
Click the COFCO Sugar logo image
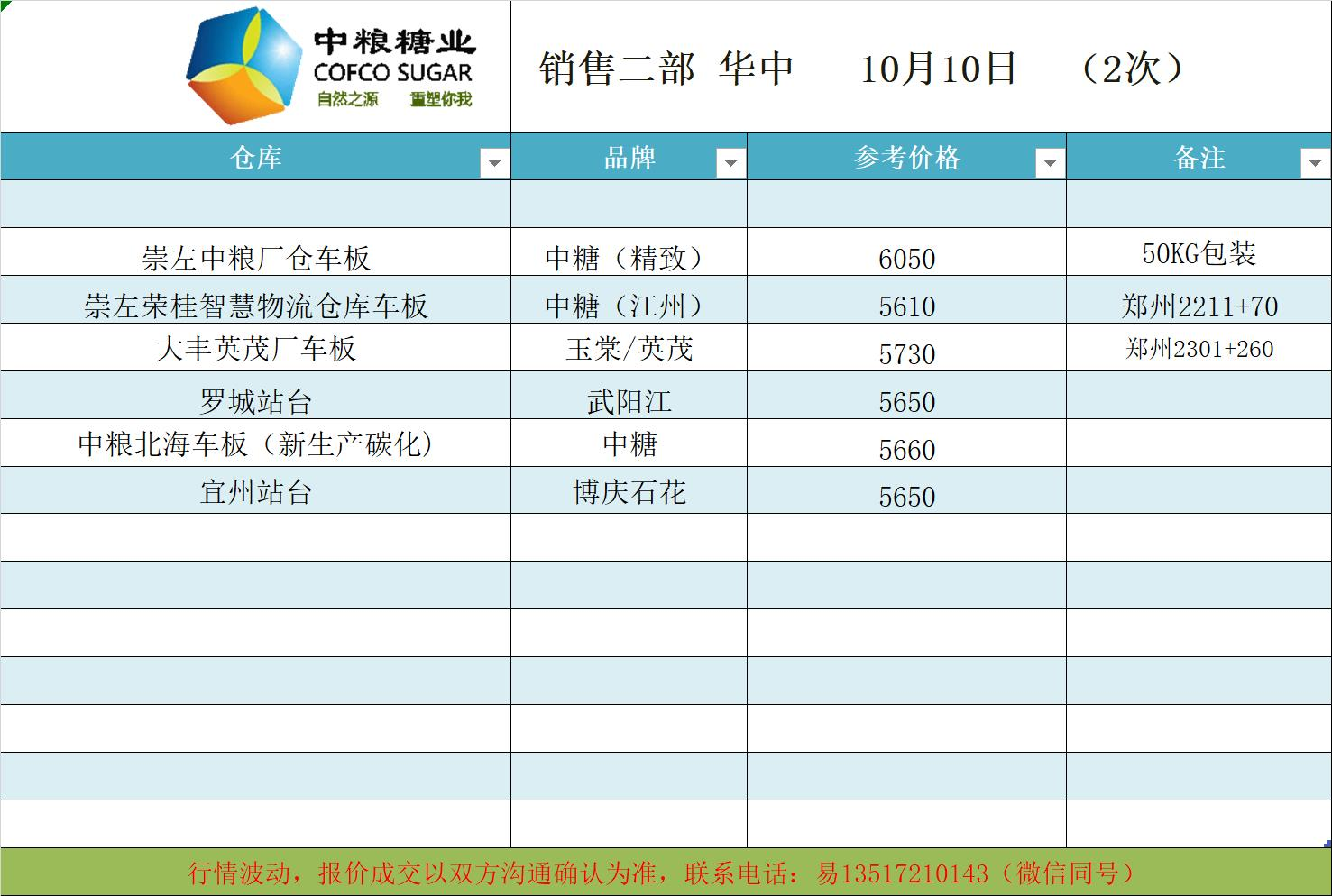[x=330, y=66]
